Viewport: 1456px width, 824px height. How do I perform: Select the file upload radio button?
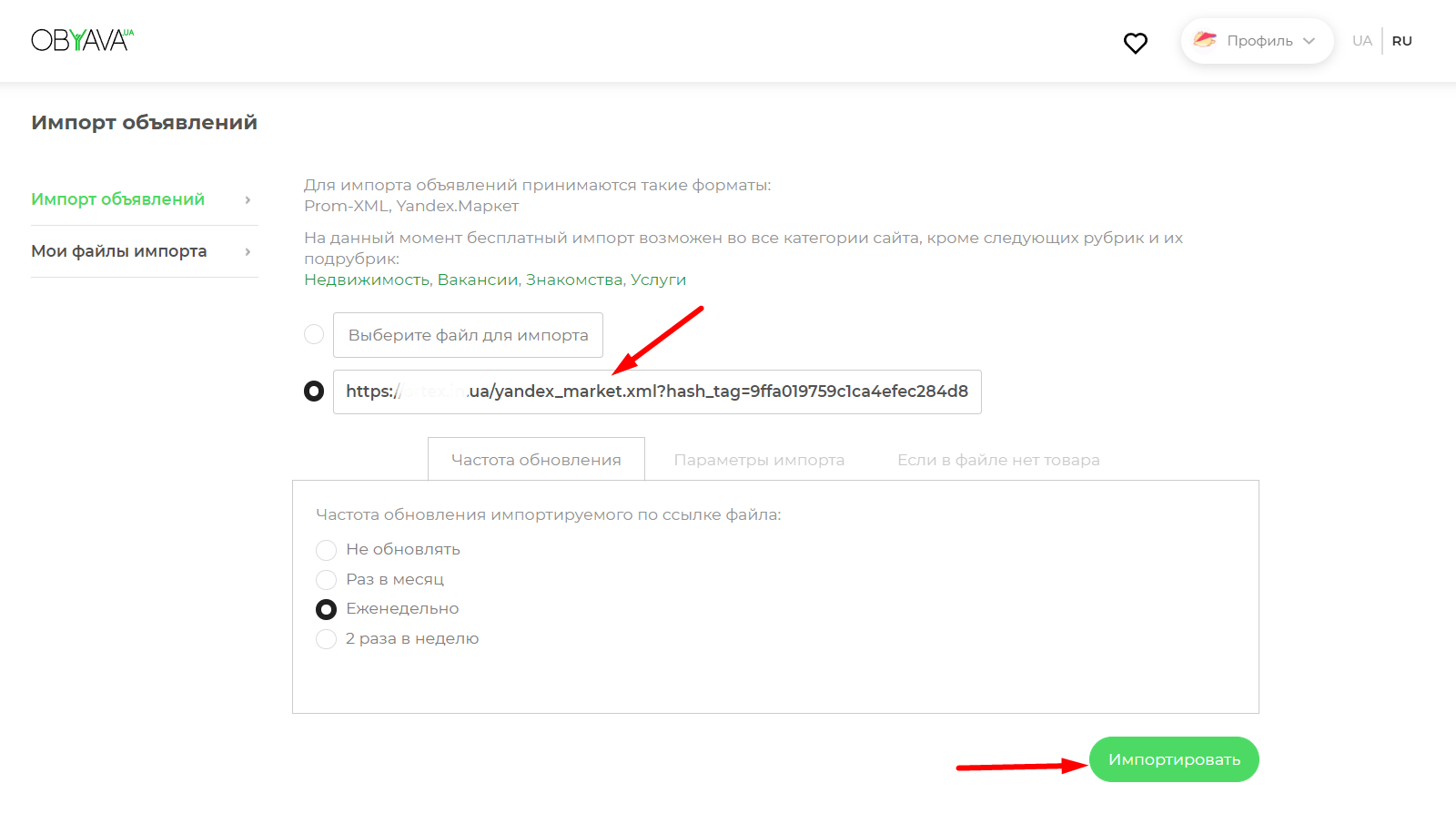pyautogui.click(x=314, y=334)
